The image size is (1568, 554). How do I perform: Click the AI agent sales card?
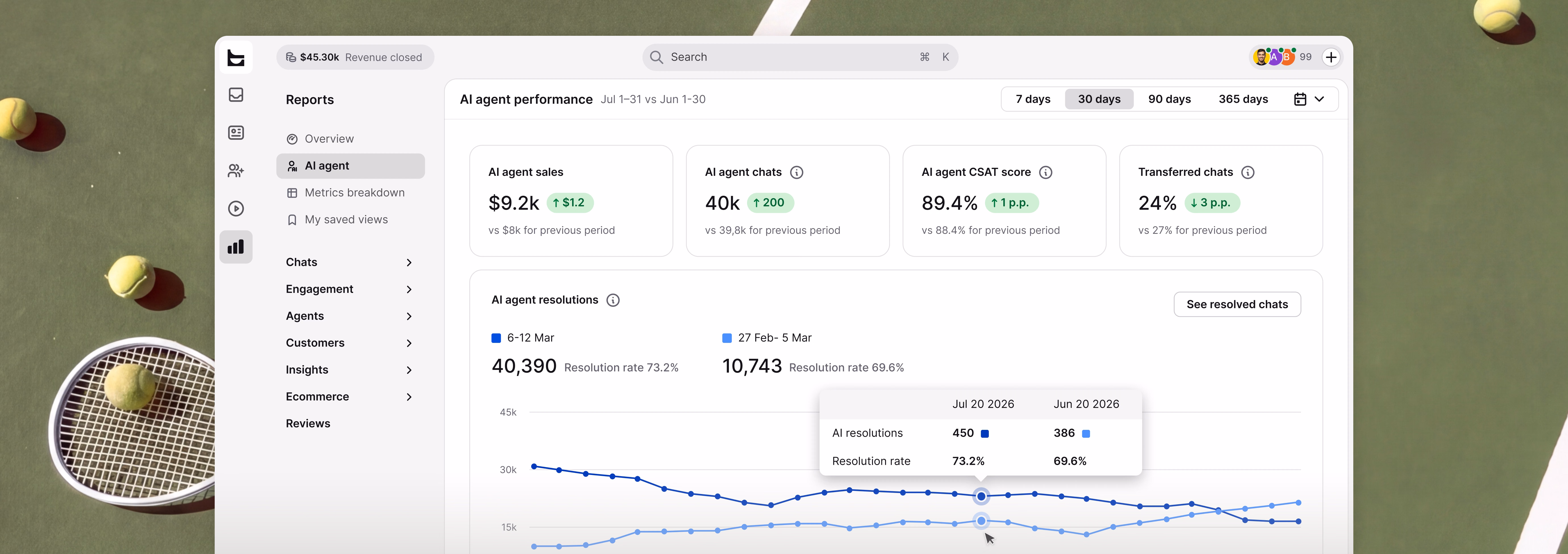click(571, 201)
